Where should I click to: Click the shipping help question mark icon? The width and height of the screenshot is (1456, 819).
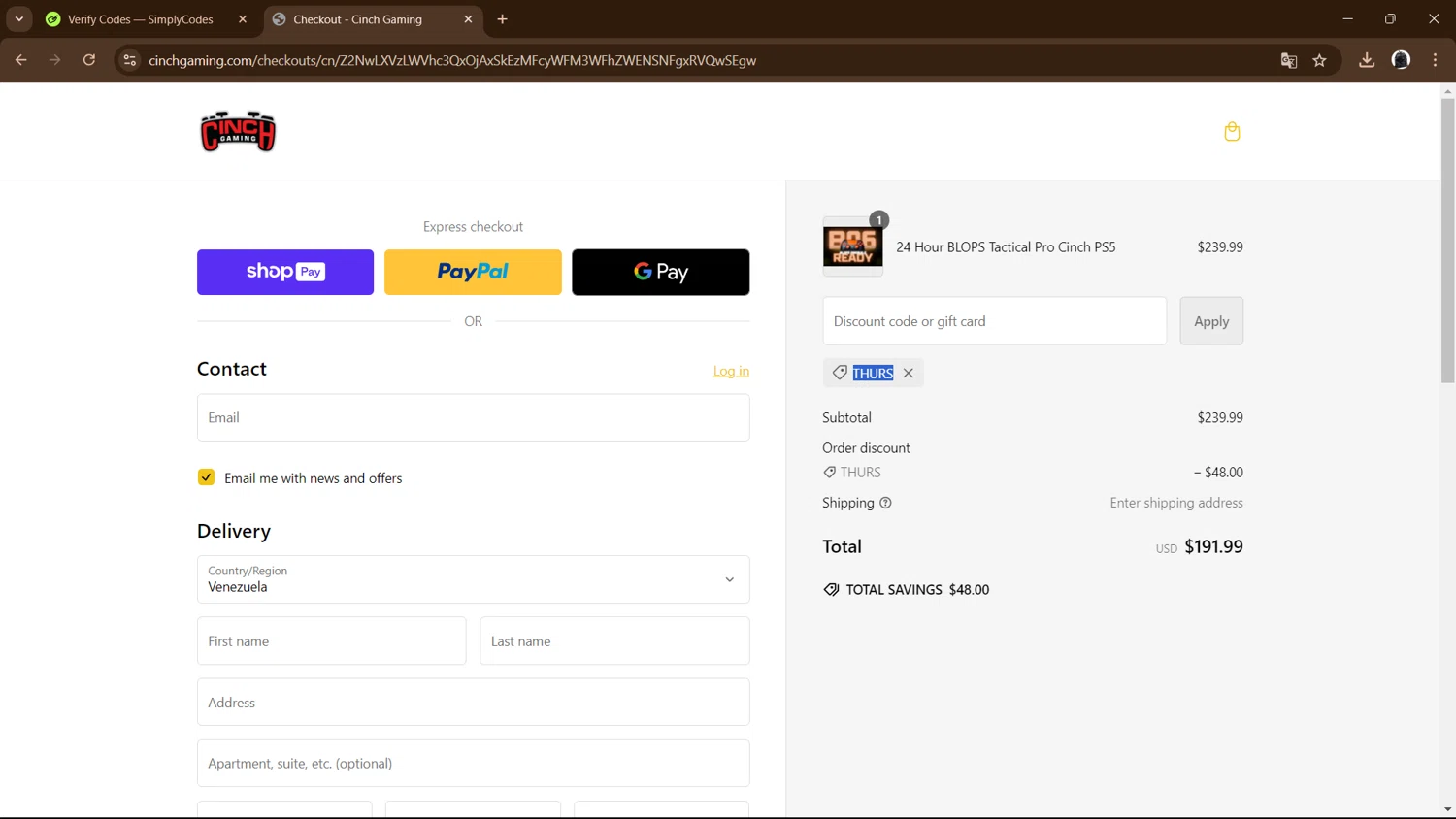click(x=885, y=503)
